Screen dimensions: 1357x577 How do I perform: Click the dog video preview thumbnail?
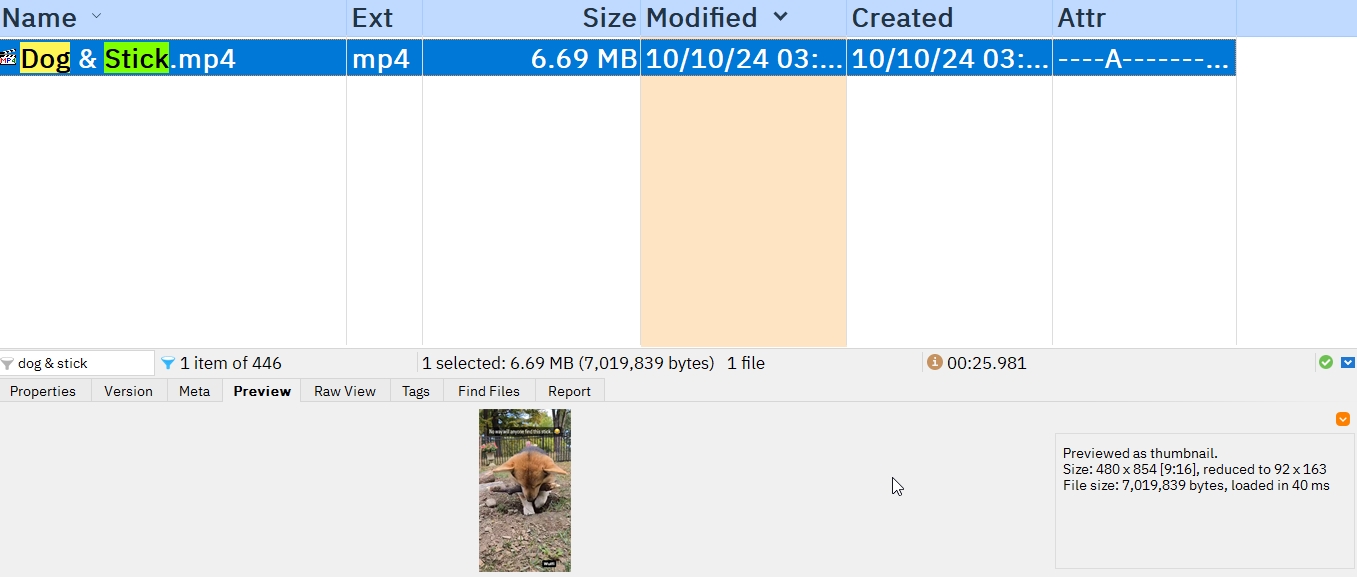point(524,490)
